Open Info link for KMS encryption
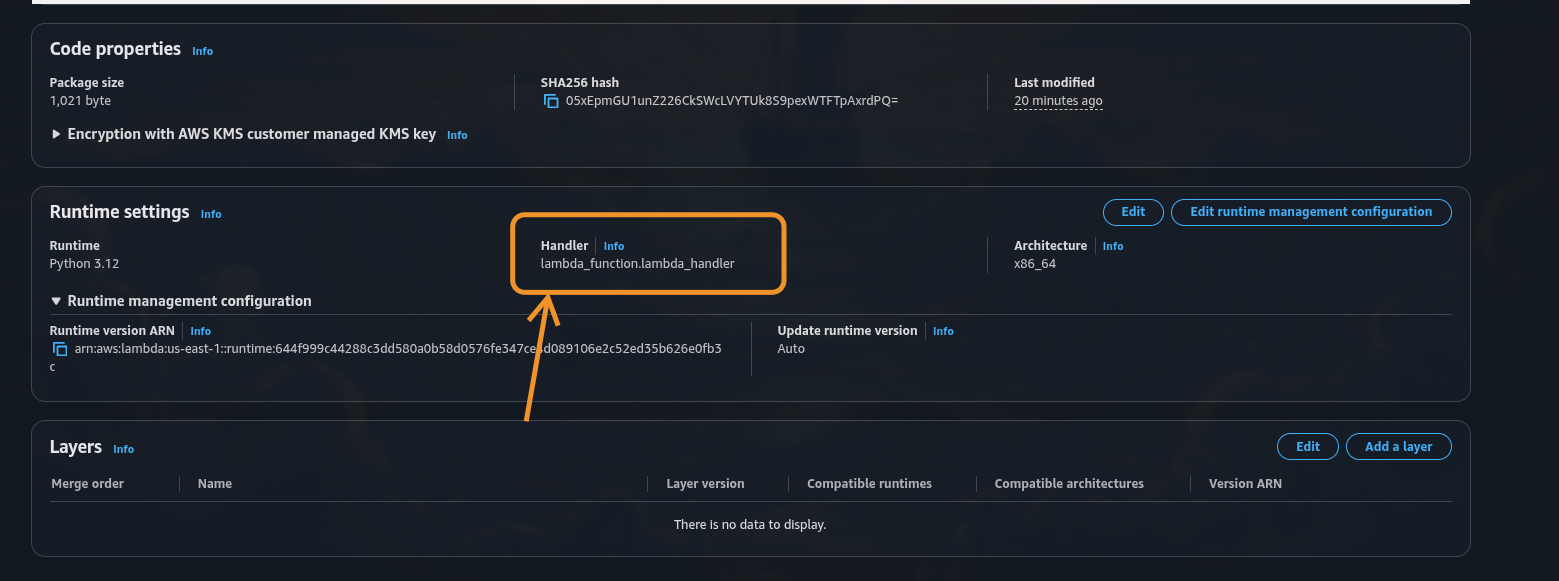1559x581 pixels. [457, 135]
